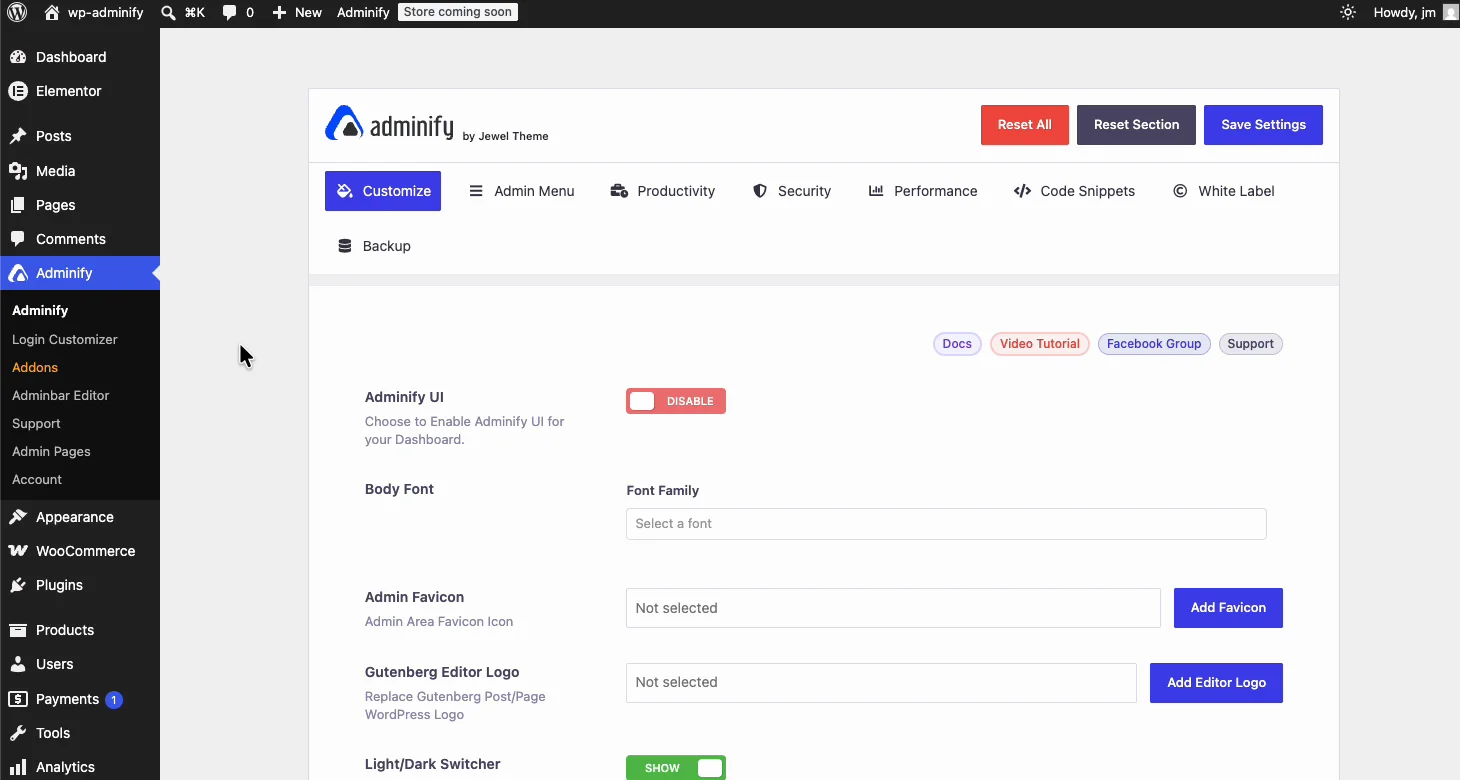This screenshot has width=1460, height=780.
Task: Click the Media sidebar icon
Action: click(18, 171)
